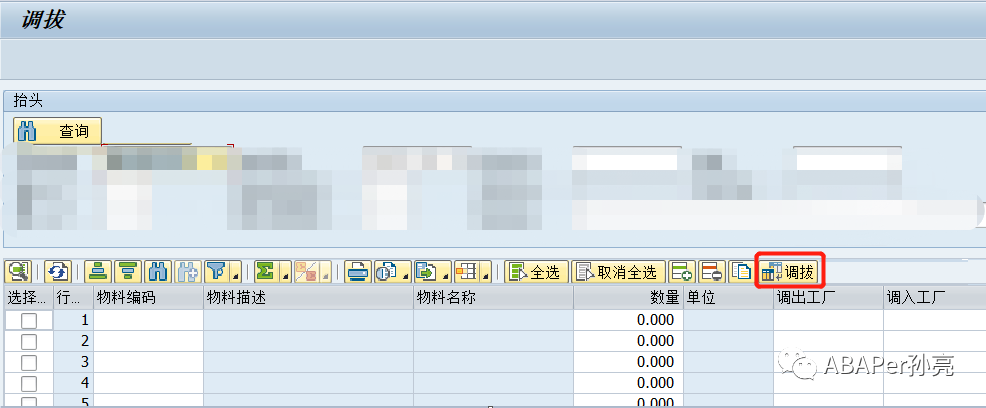
Task: Click the Delete Row icon with minus
Action: tap(712, 272)
